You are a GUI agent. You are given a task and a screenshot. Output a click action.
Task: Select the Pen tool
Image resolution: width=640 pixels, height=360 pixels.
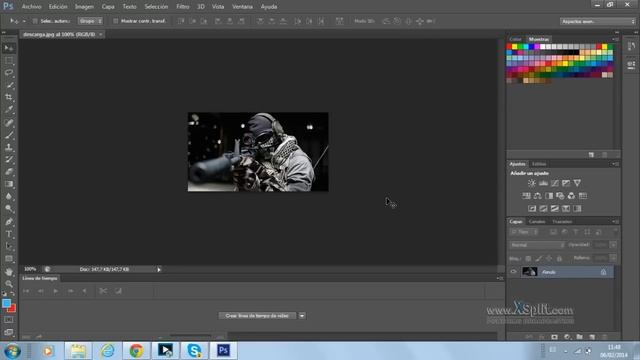pos(9,222)
